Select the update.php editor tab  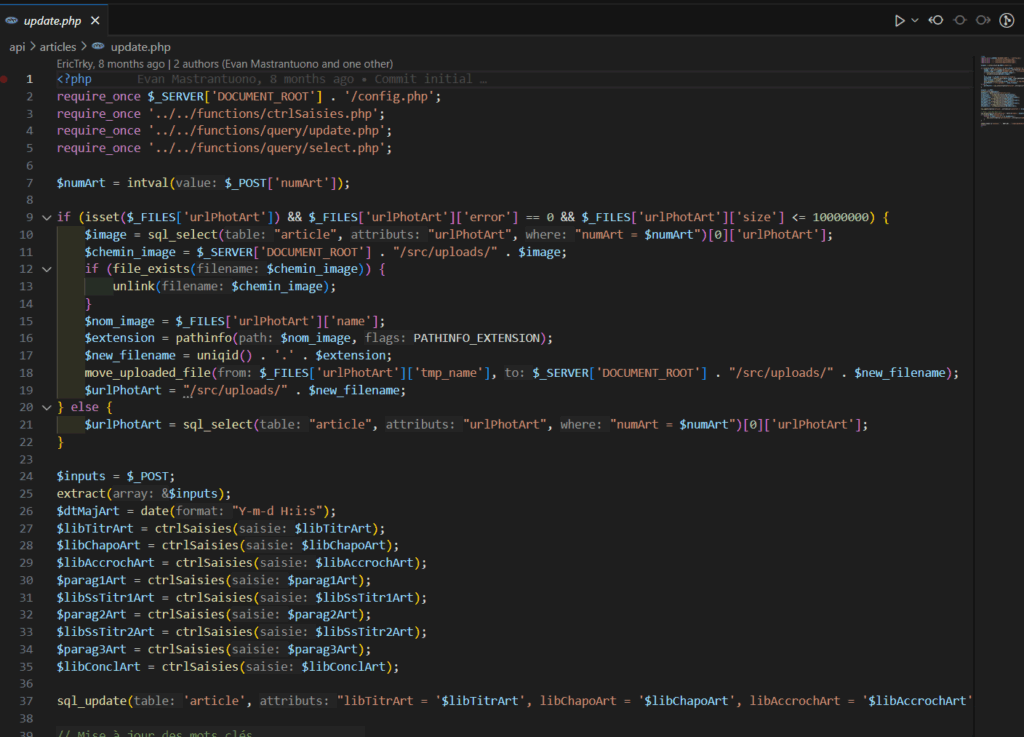[x=54, y=20]
